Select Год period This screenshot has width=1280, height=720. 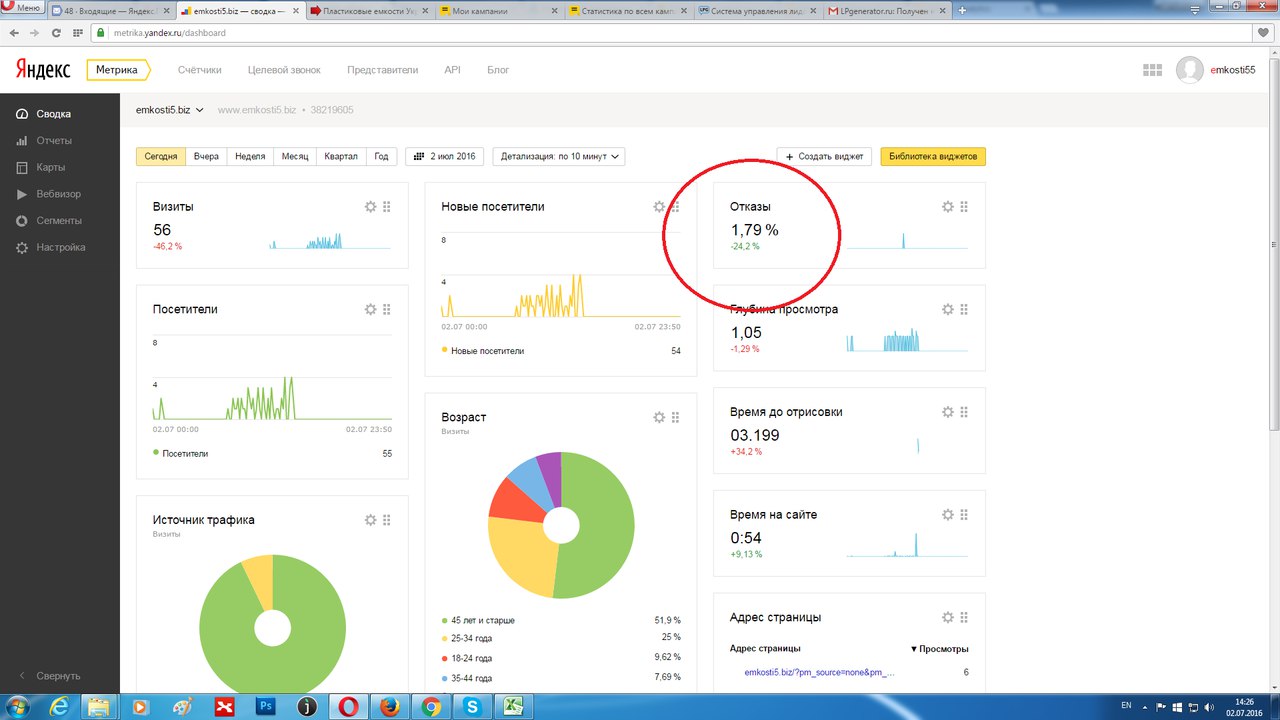(381, 157)
